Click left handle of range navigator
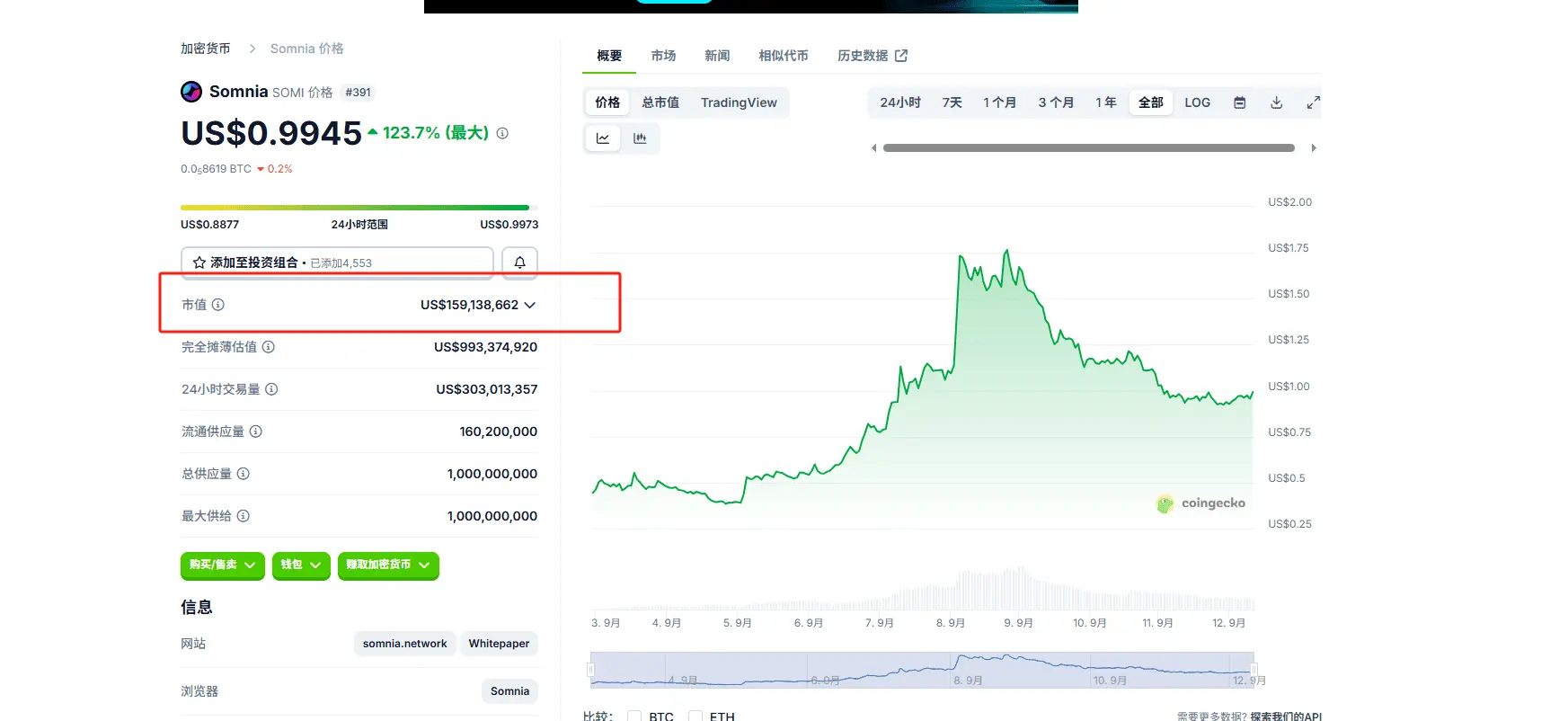 590,670
